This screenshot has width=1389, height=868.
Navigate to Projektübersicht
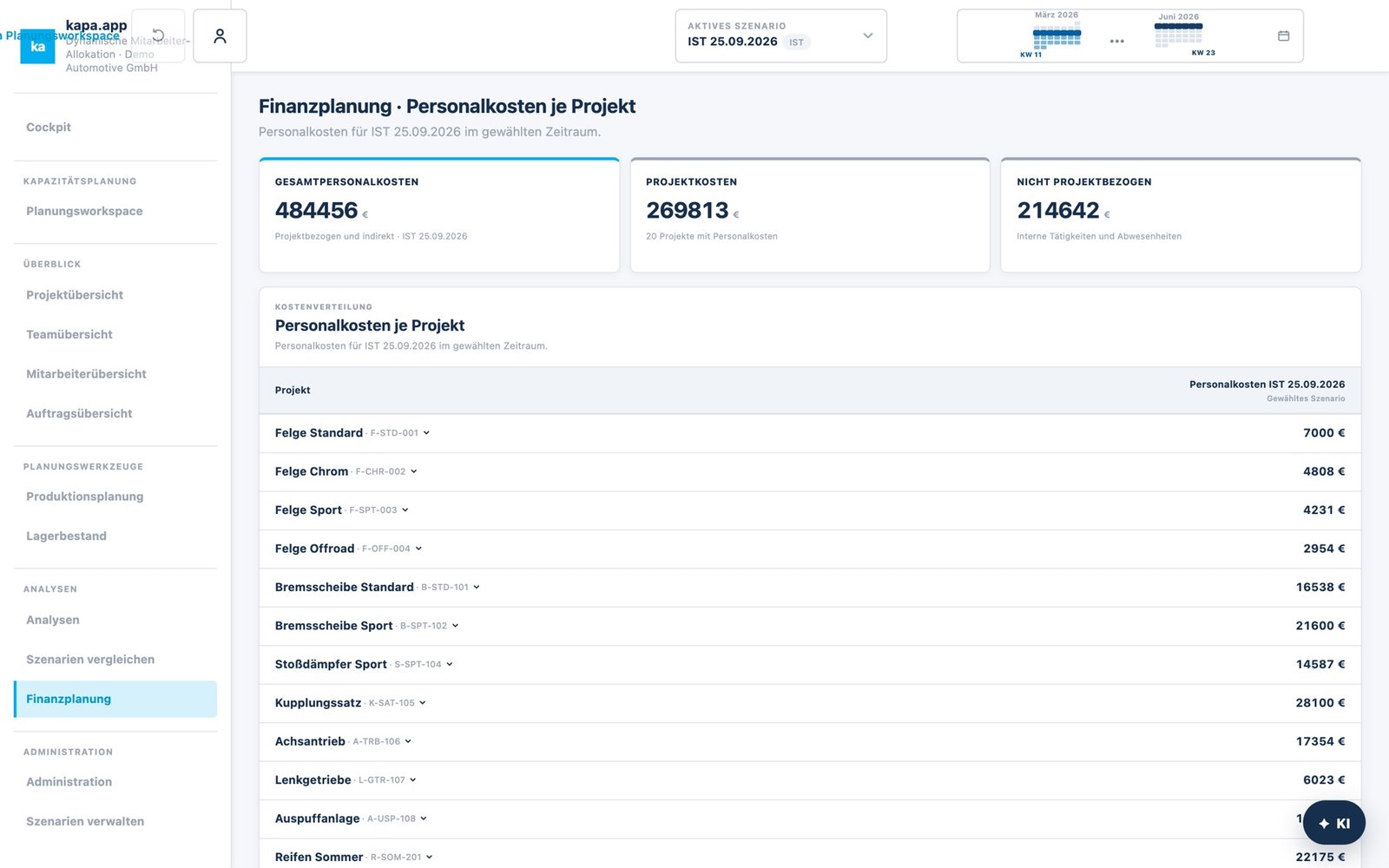click(115, 295)
